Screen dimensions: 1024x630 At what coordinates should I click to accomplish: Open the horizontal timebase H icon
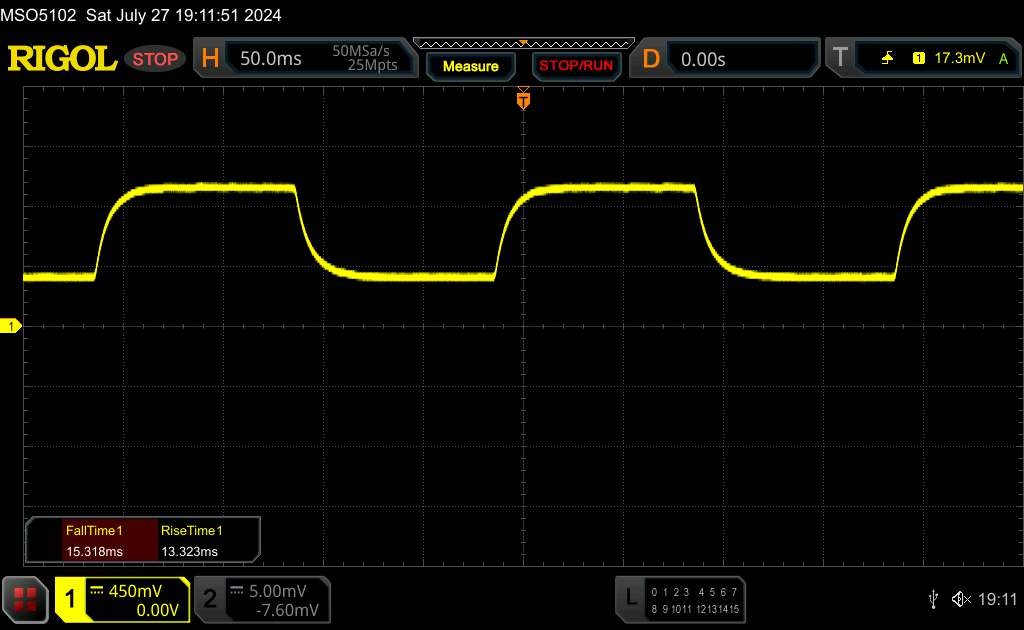[210, 59]
